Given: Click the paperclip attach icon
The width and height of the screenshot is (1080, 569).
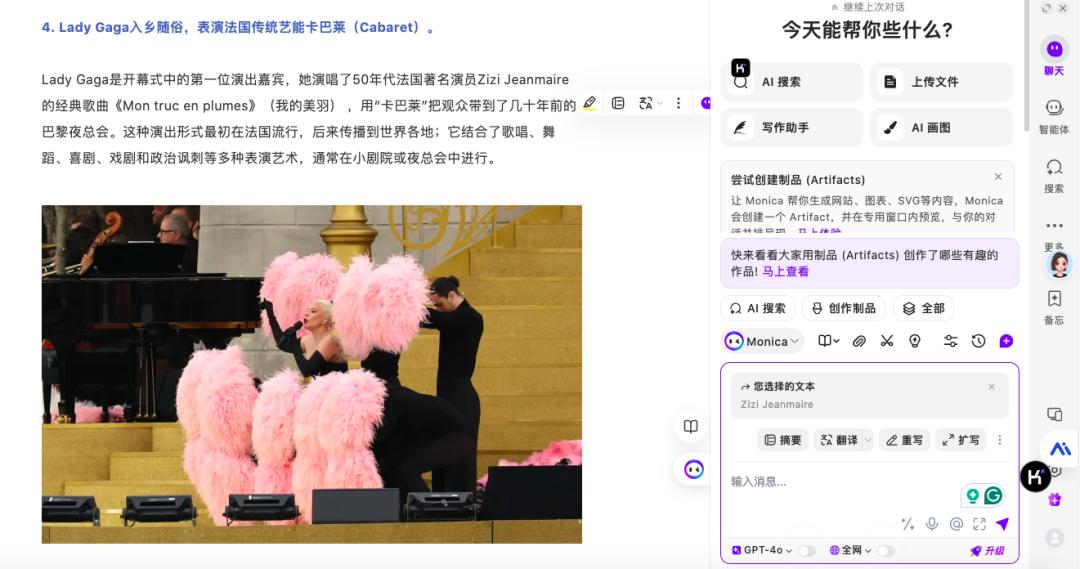Looking at the screenshot, I should (x=859, y=341).
